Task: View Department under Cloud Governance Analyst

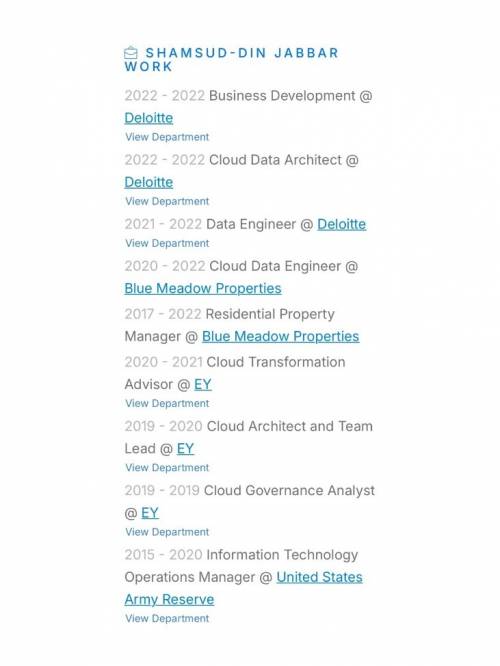Action: pyautogui.click(x=167, y=532)
